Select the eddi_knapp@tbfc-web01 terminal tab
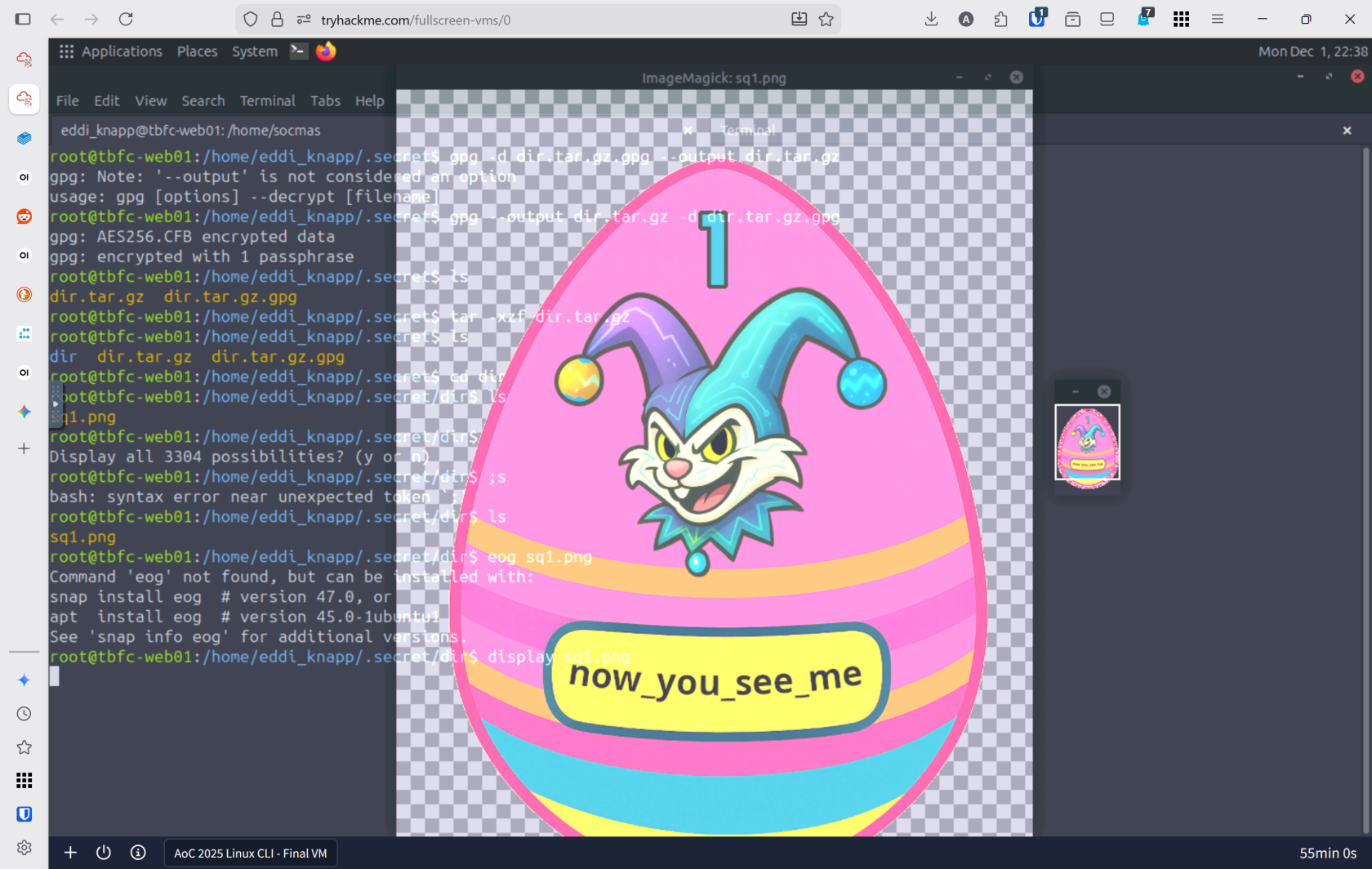 pyautogui.click(x=191, y=130)
